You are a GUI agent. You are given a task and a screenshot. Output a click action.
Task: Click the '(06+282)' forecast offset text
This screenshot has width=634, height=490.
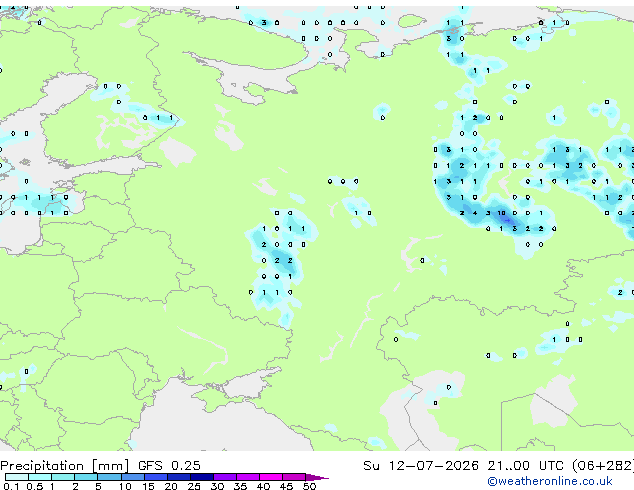click(603, 466)
